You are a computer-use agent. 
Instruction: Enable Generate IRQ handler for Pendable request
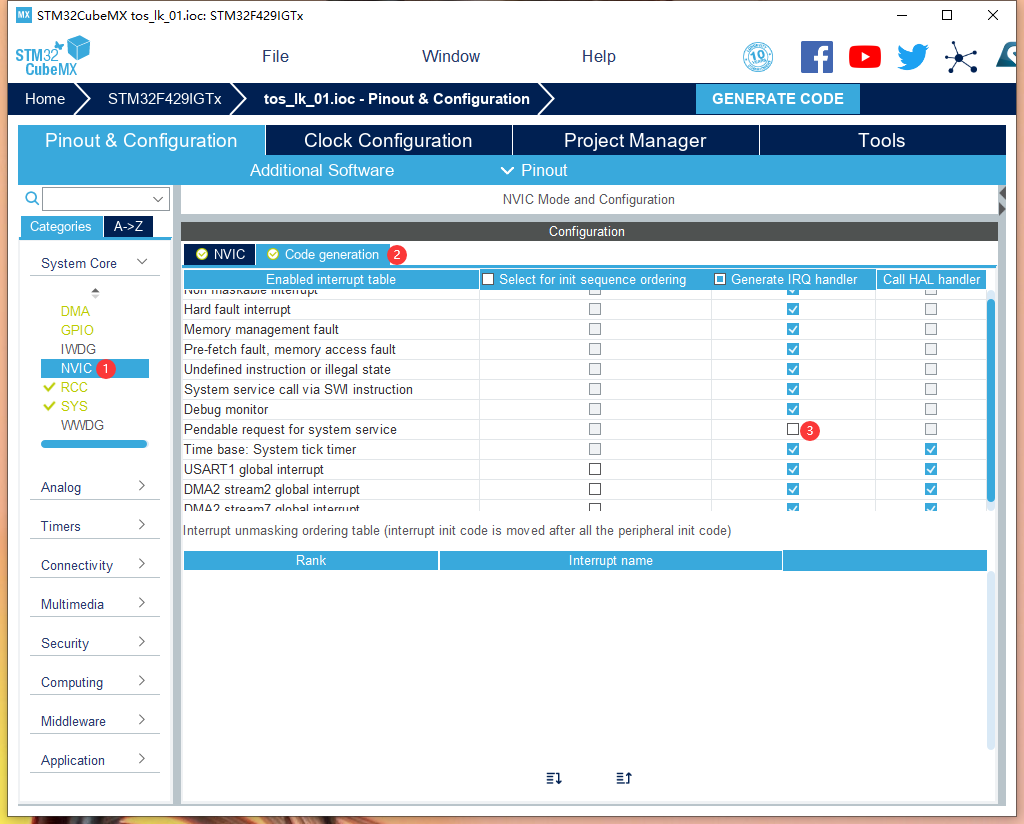(x=793, y=429)
